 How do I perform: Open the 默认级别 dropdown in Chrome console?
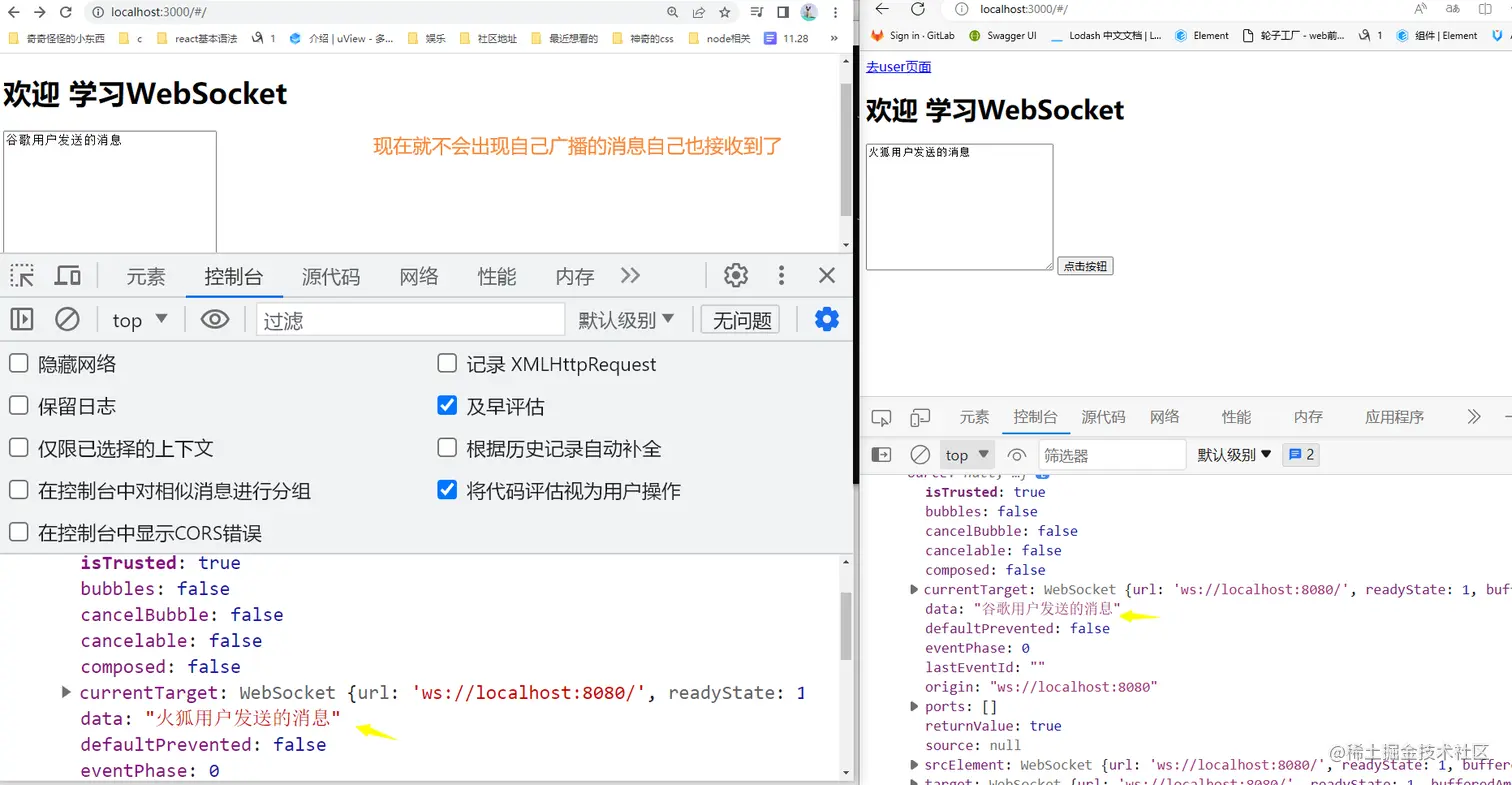pyautogui.click(x=627, y=320)
